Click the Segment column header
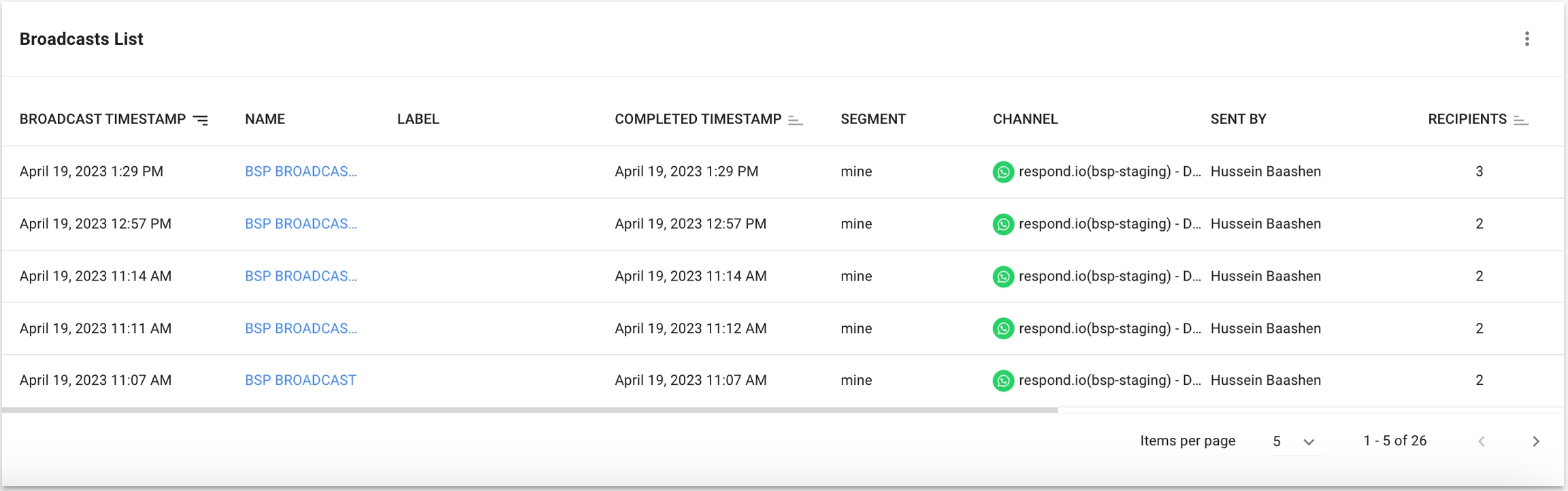1568x491 pixels. [x=872, y=119]
